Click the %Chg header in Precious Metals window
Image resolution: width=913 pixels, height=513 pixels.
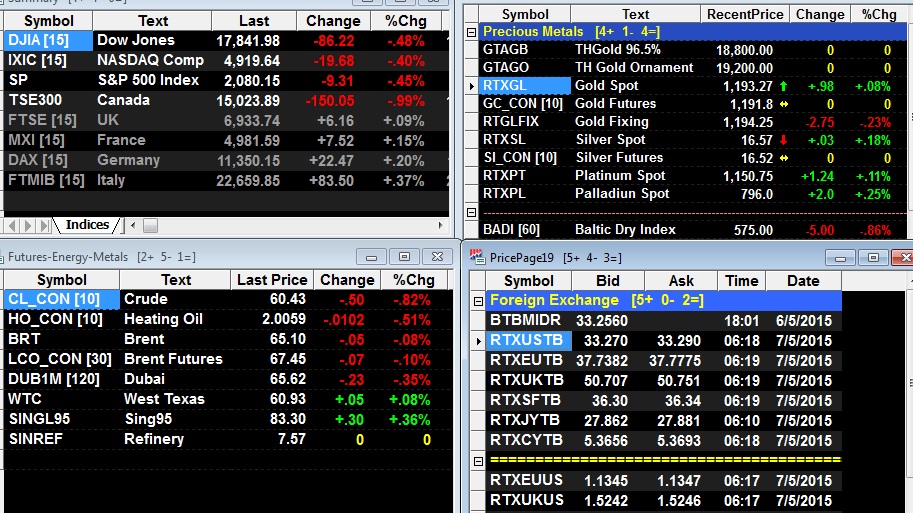pyautogui.click(x=879, y=14)
